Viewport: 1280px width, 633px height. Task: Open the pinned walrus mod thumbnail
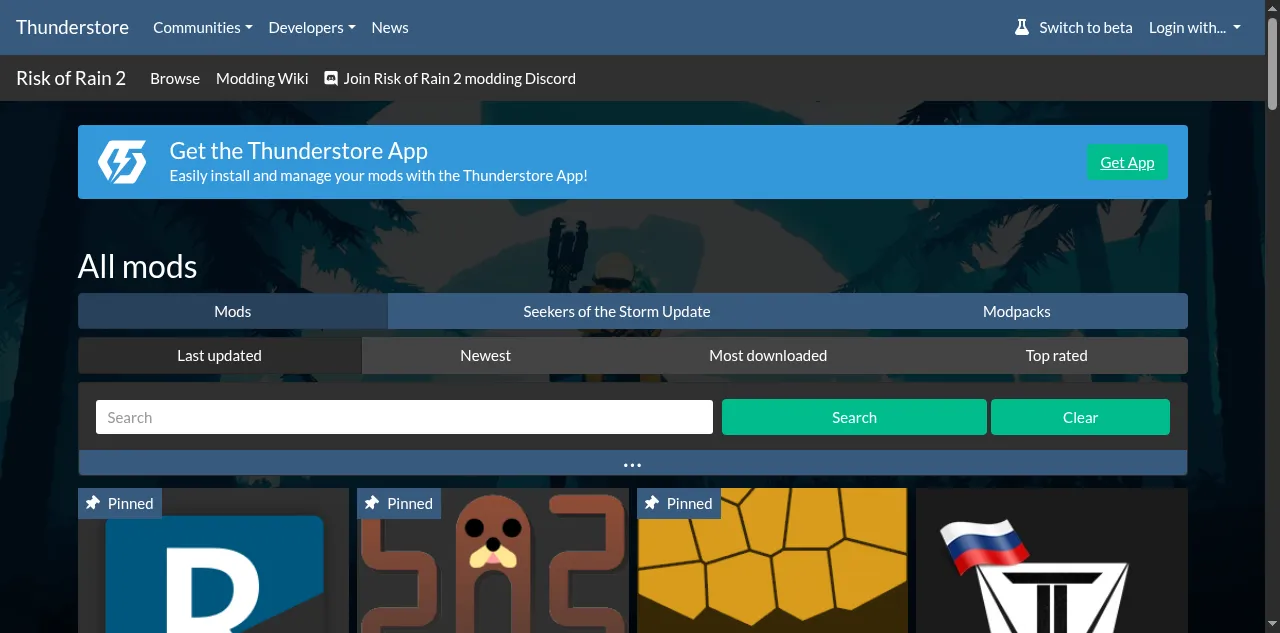(x=493, y=560)
